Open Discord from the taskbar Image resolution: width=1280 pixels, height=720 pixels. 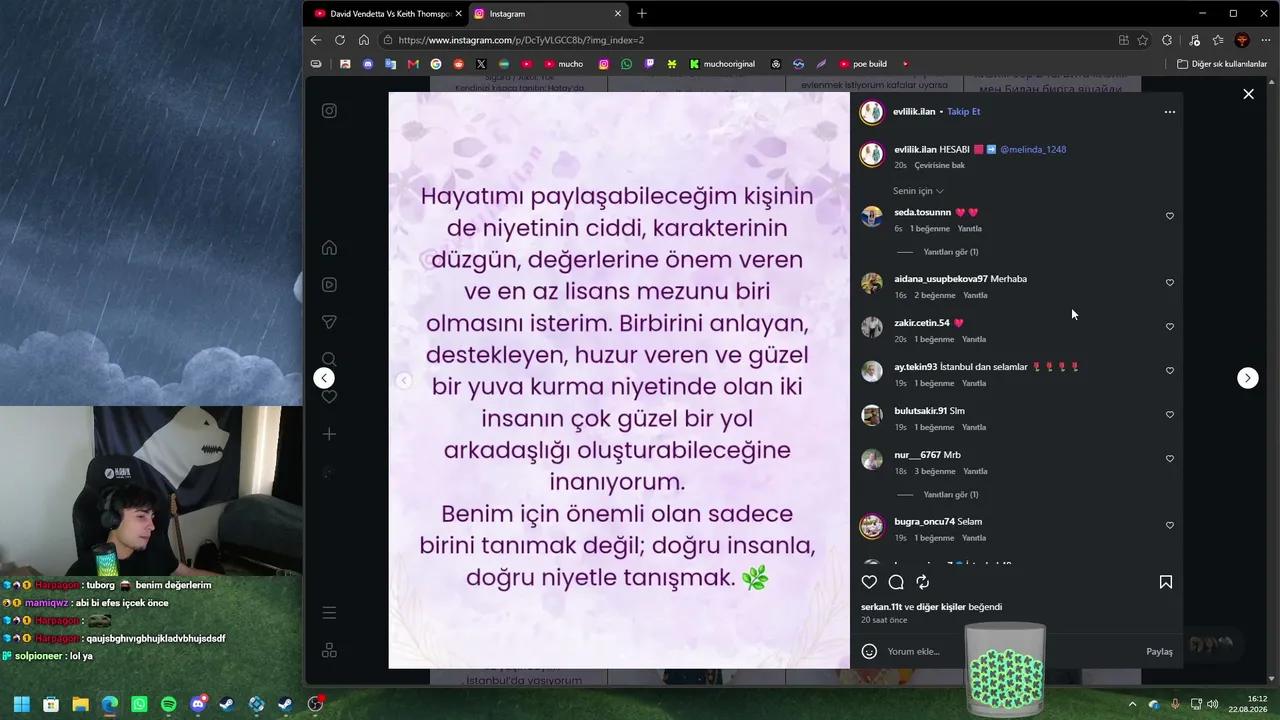[x=198, y=705]
